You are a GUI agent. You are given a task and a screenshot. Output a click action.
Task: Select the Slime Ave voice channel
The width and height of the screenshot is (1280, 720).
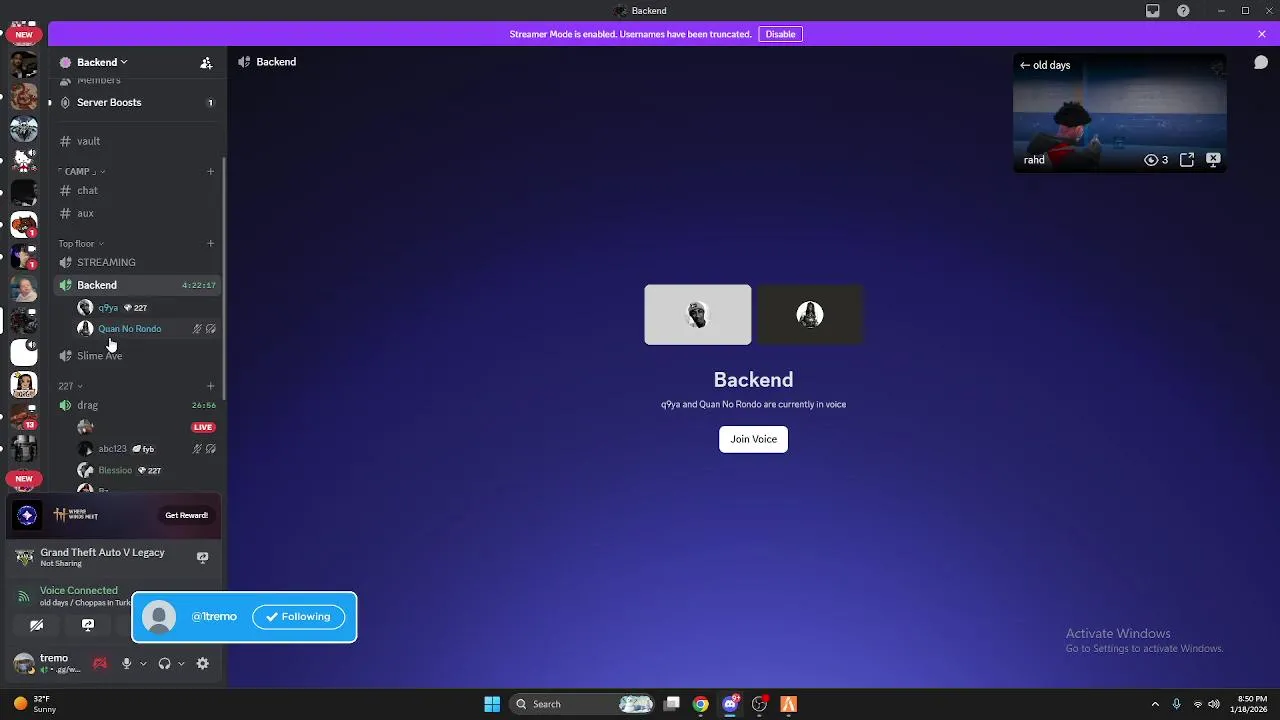pyautogui.click(x=136, y=355)
